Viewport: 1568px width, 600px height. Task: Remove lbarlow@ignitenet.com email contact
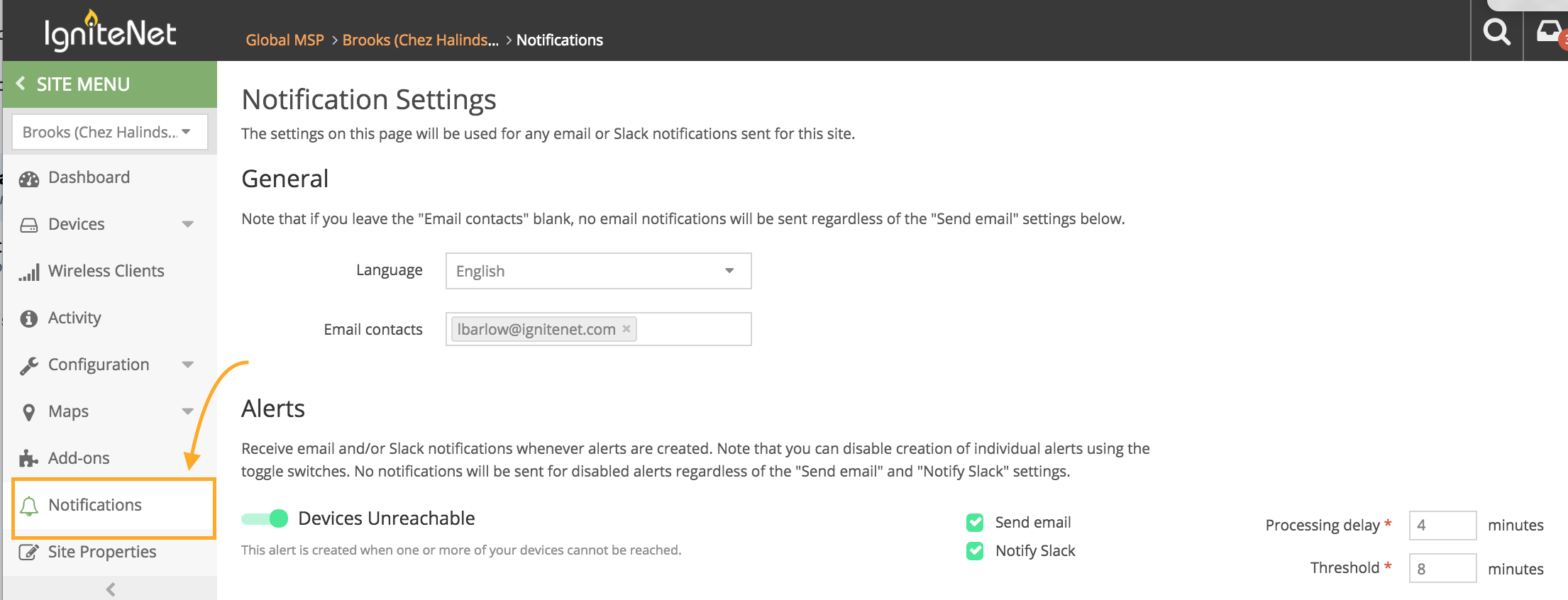tap(626, 329)
